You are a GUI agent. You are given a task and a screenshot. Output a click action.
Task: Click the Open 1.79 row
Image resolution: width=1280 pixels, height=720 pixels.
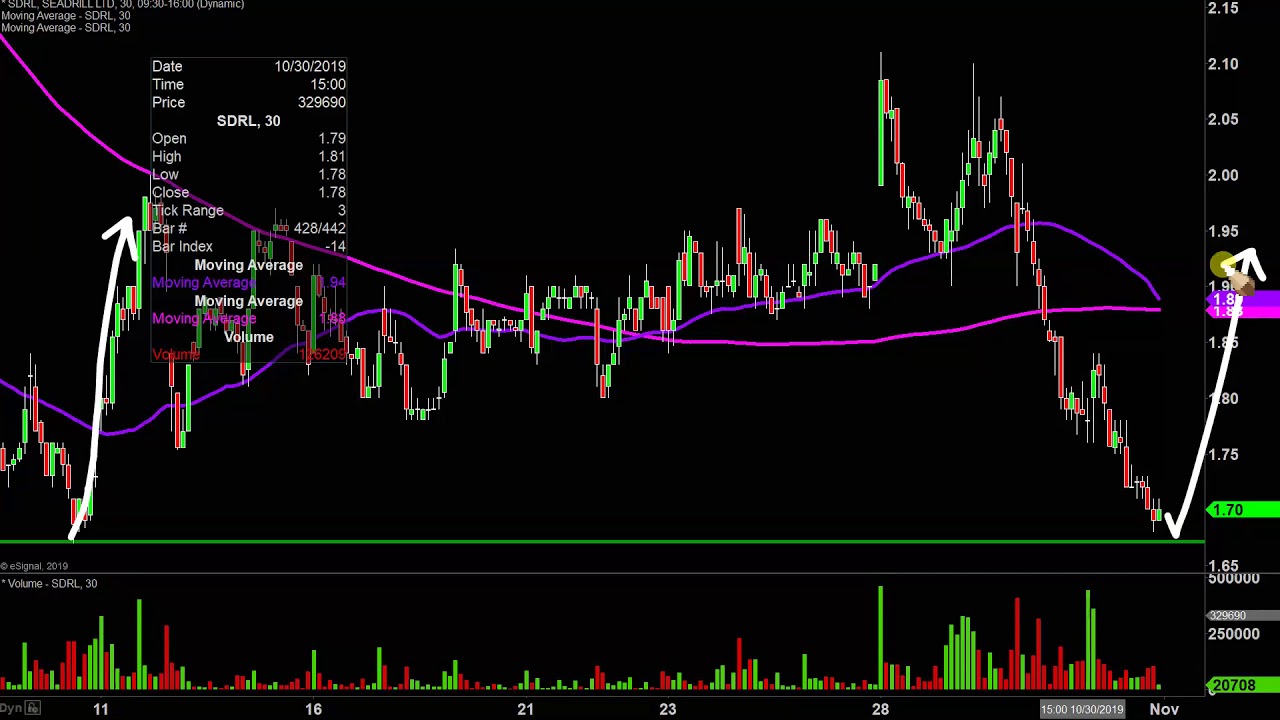pos(248,138)
